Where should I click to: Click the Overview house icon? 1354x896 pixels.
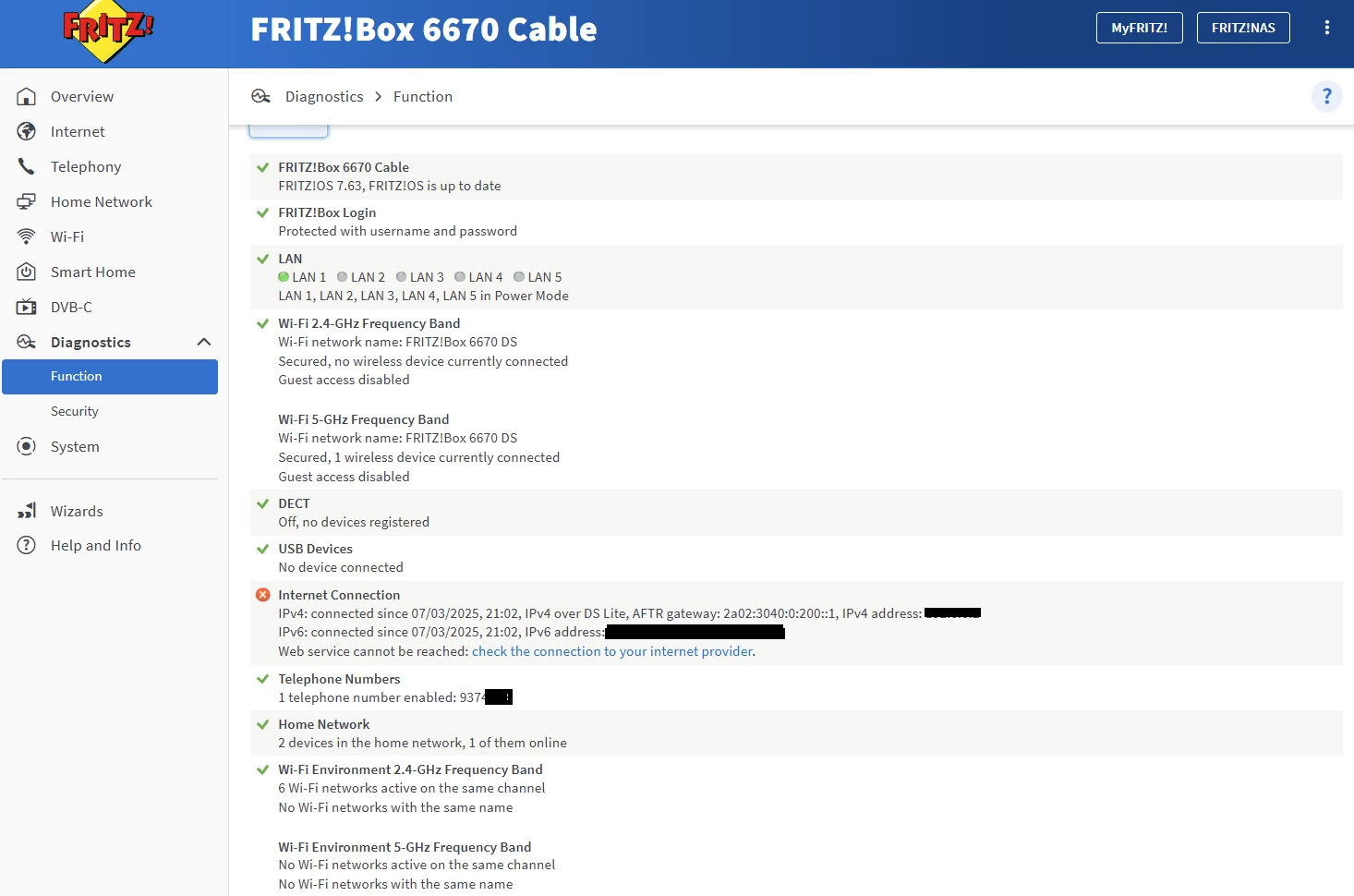(x=27, y=96)
